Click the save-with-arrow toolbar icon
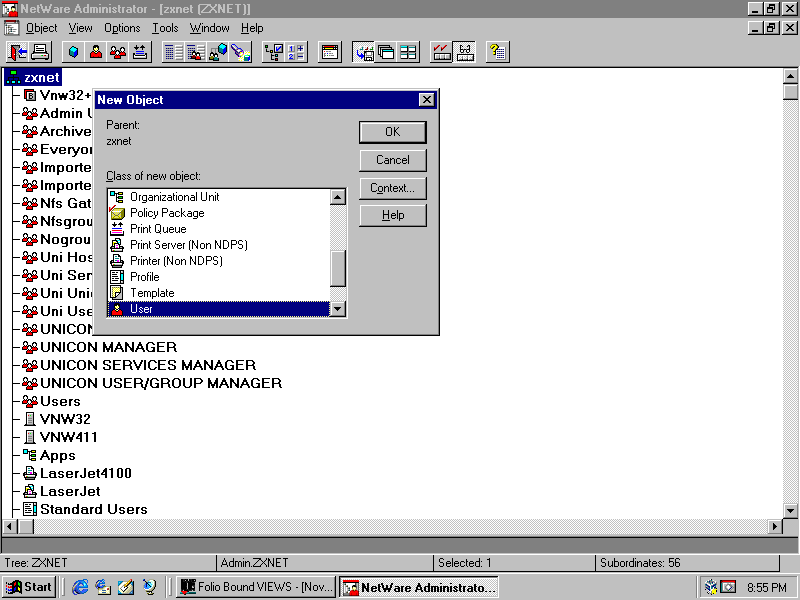Viewport: 800px width, 600px height. tap(363, 52)
